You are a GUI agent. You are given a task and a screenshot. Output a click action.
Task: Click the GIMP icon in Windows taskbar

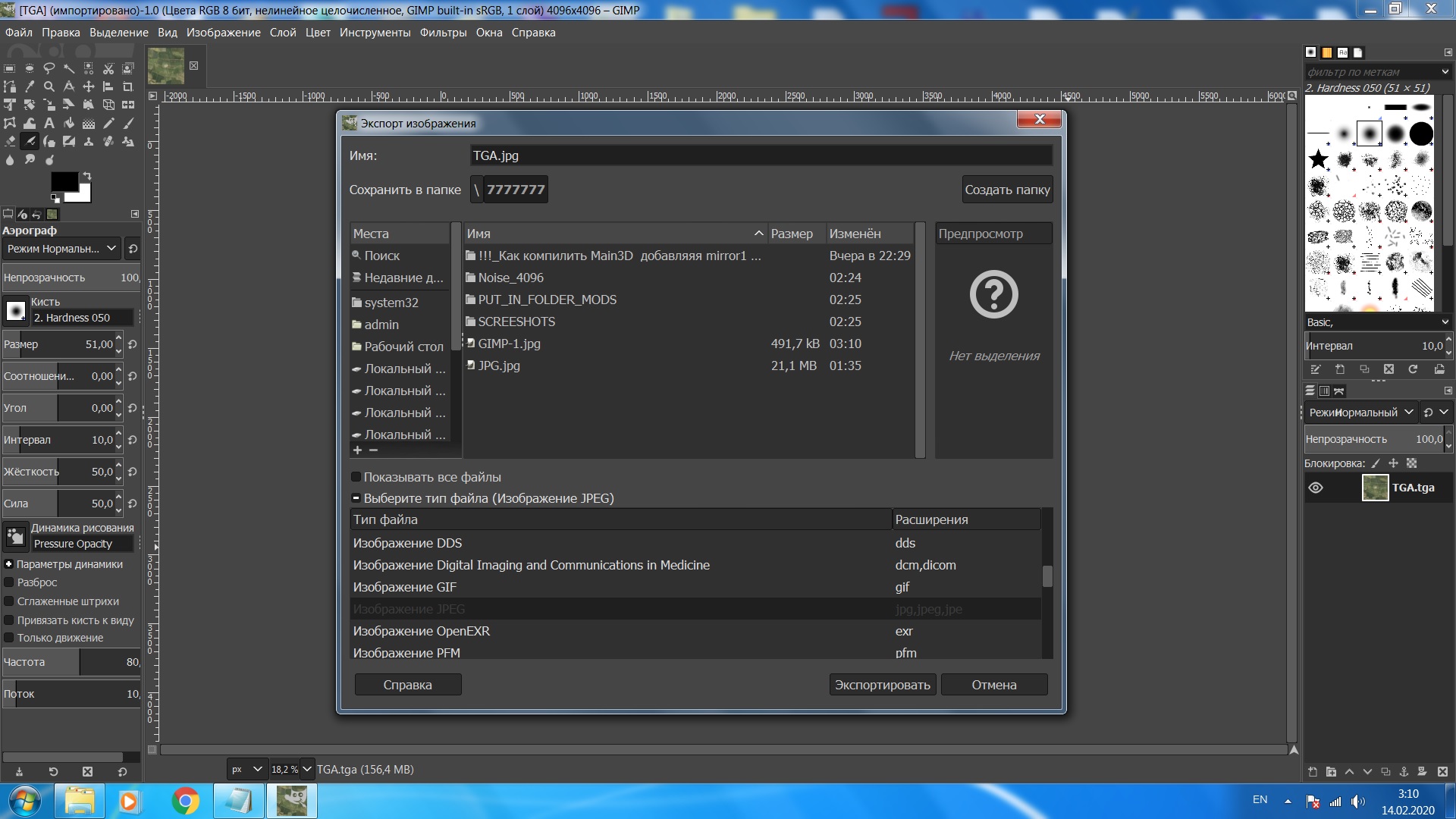click(x=292, y=801)
